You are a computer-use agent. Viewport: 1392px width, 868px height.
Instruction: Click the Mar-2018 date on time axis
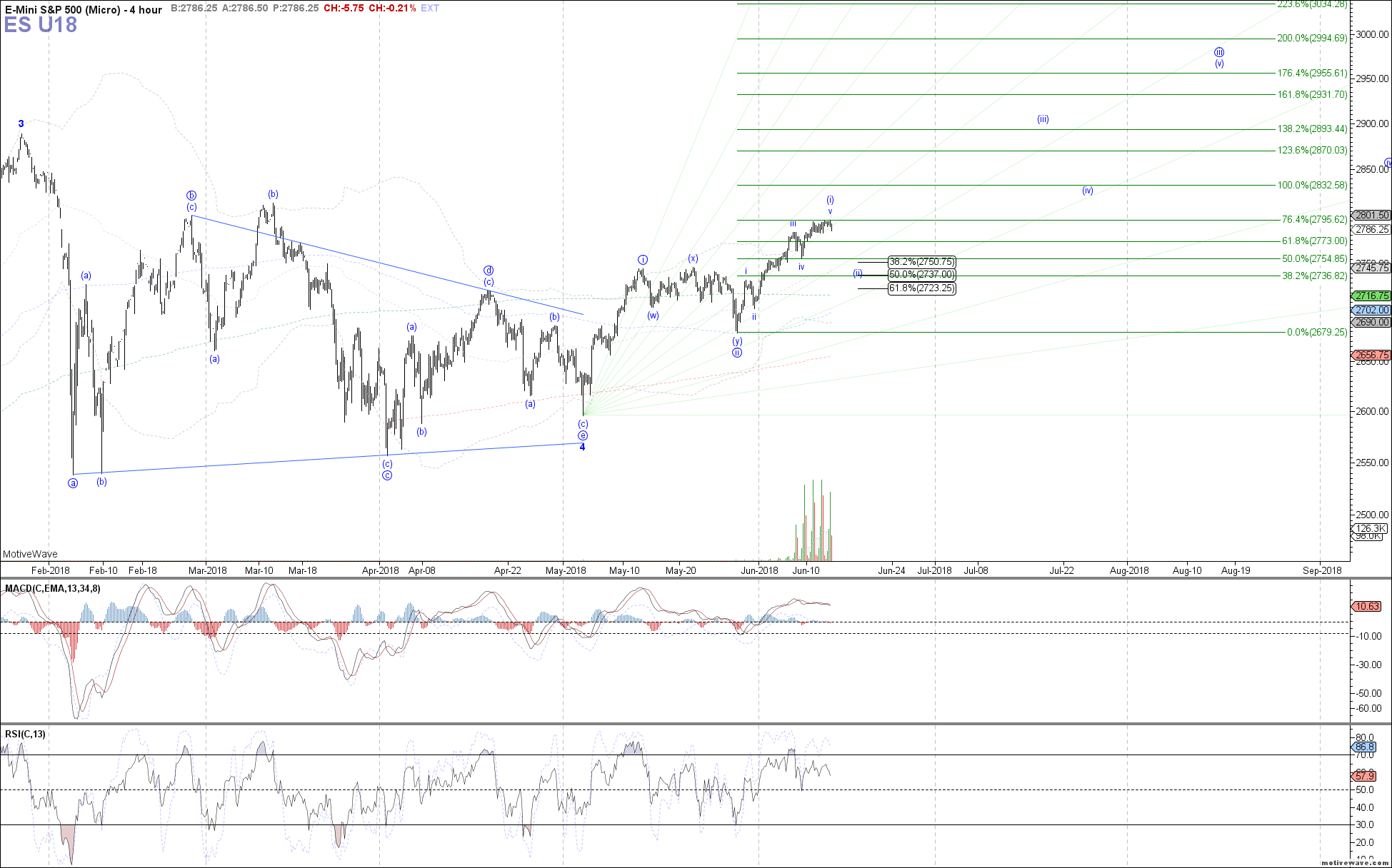[x=207, y=570]
